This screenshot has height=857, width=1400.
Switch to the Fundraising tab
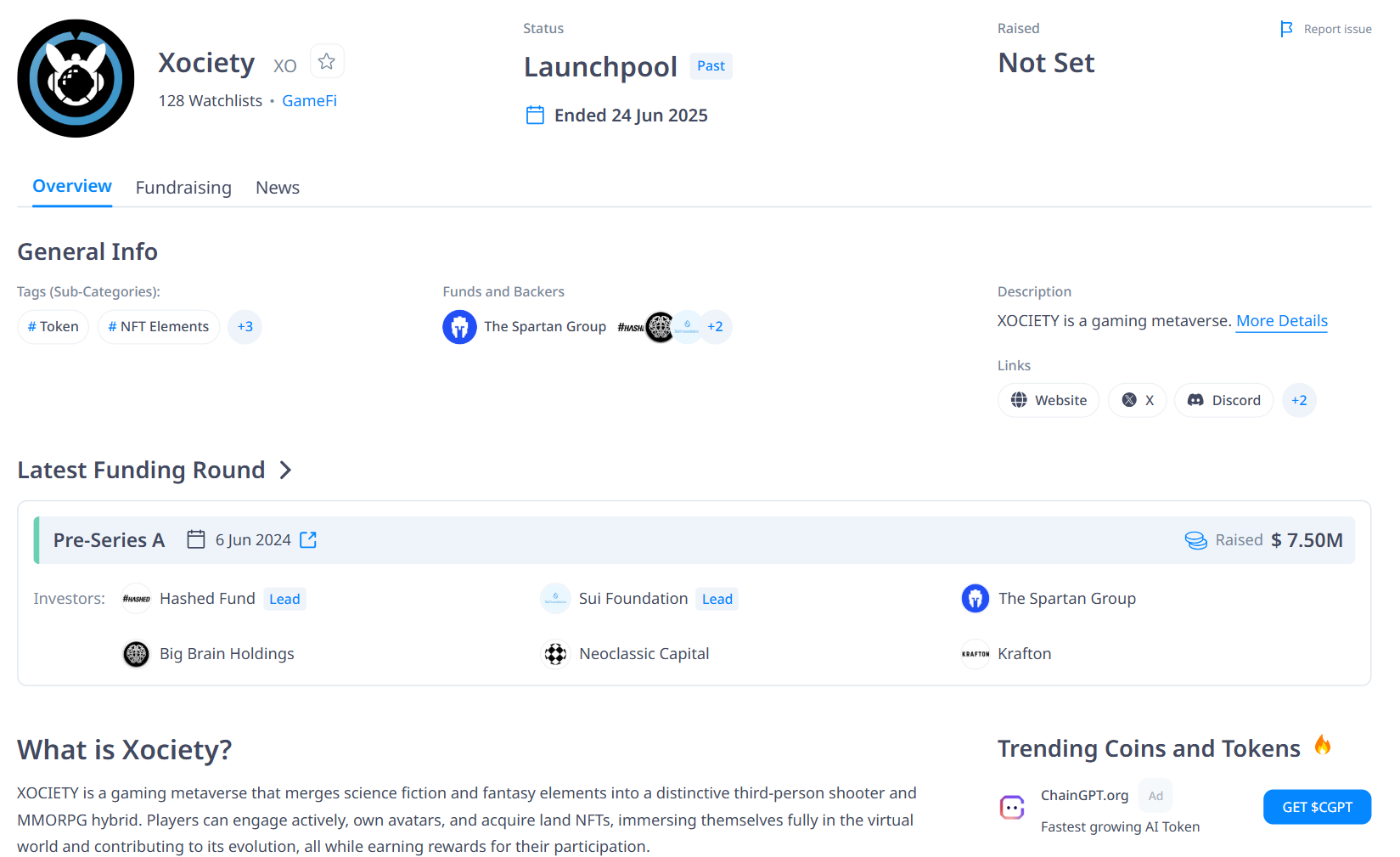point(183,188)
